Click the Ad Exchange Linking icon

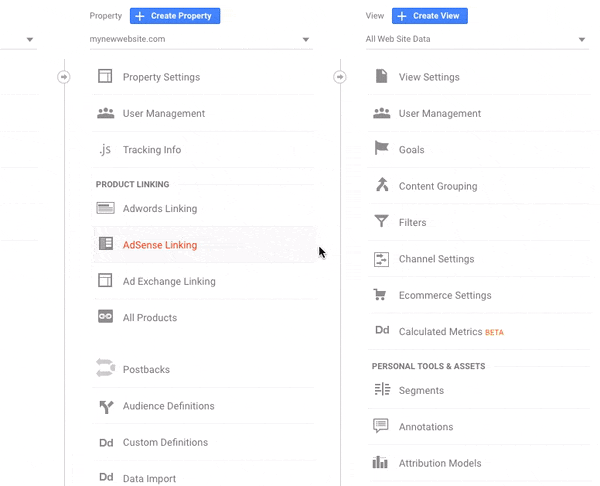(x=105, y=280)
